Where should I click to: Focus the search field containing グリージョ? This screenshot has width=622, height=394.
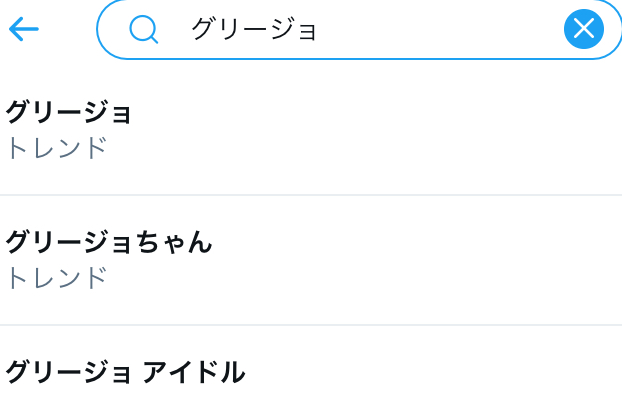coord(359,29)
